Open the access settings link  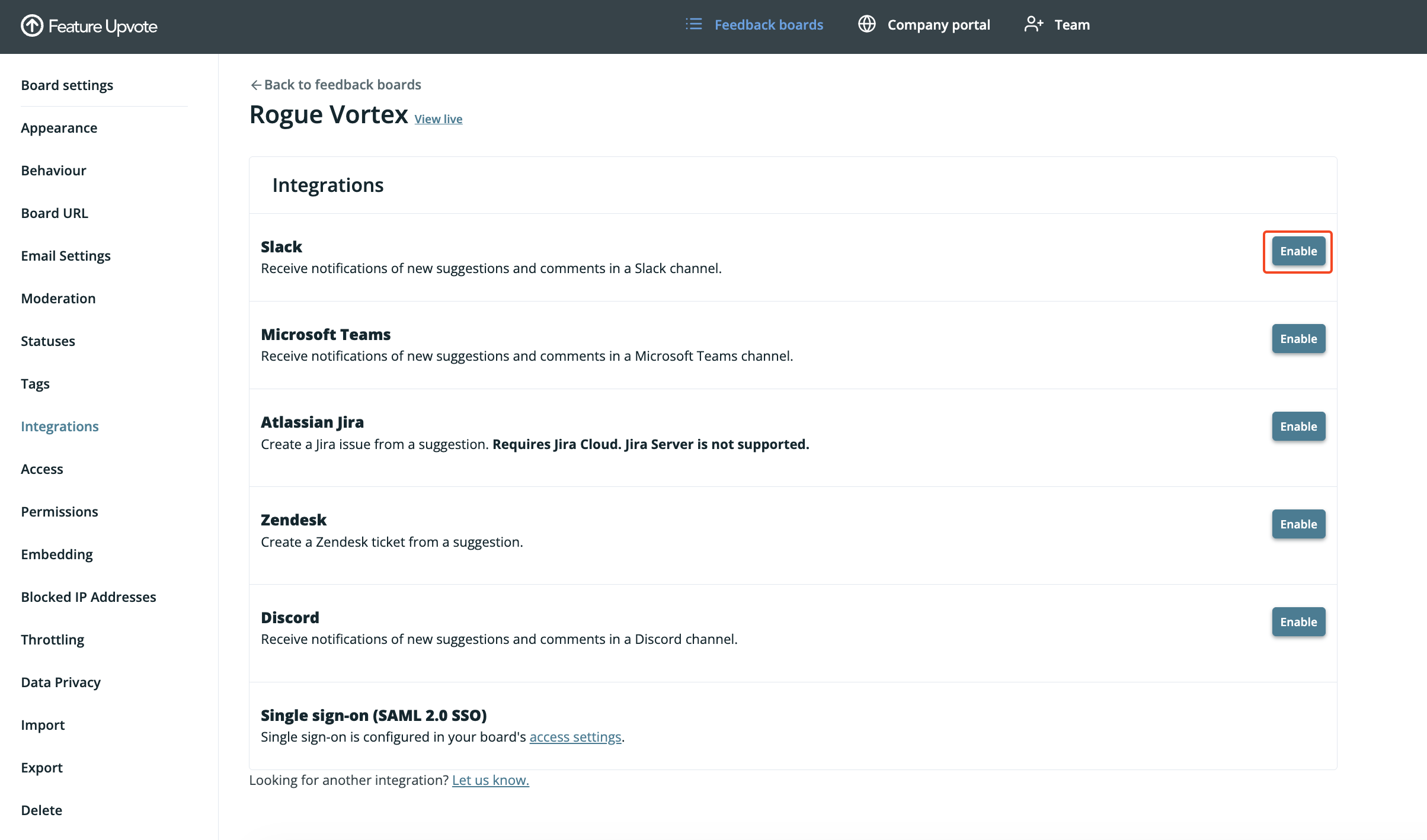(575, 737)
